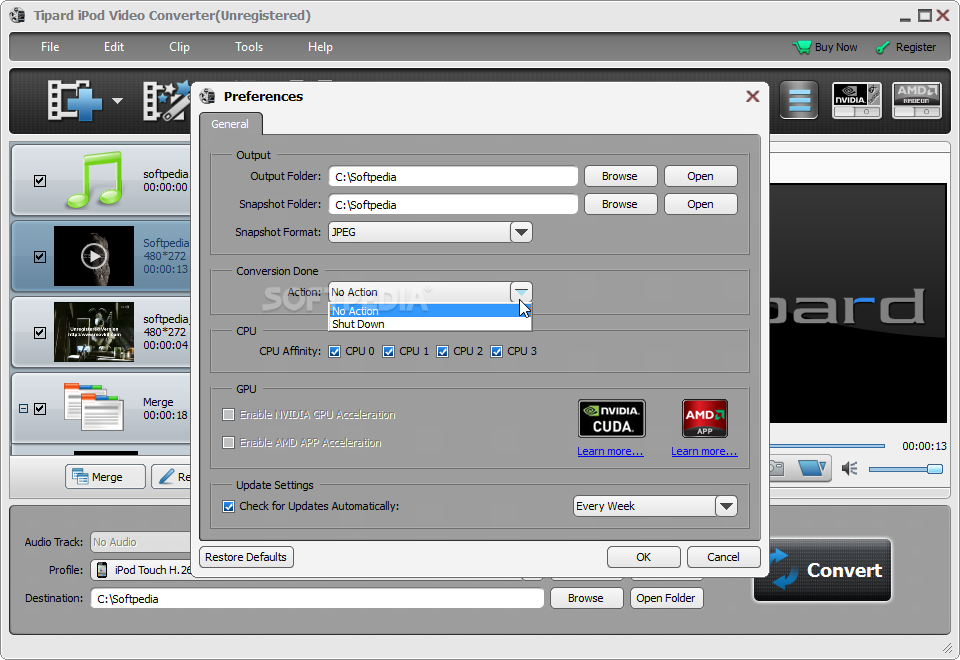
Task: Open the Profile iPod Touch dropdown
Action: pos(142,570)
